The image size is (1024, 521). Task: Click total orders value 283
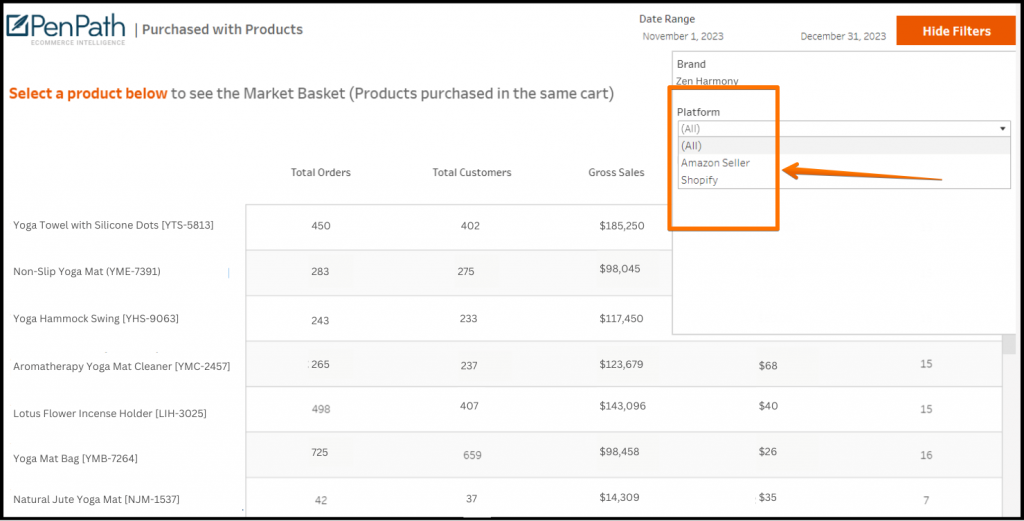(x=320, y=272)
